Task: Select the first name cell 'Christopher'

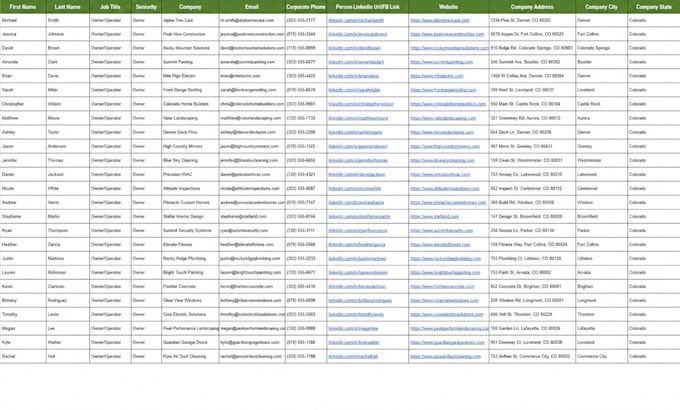Action: click(x=23, y=104)
